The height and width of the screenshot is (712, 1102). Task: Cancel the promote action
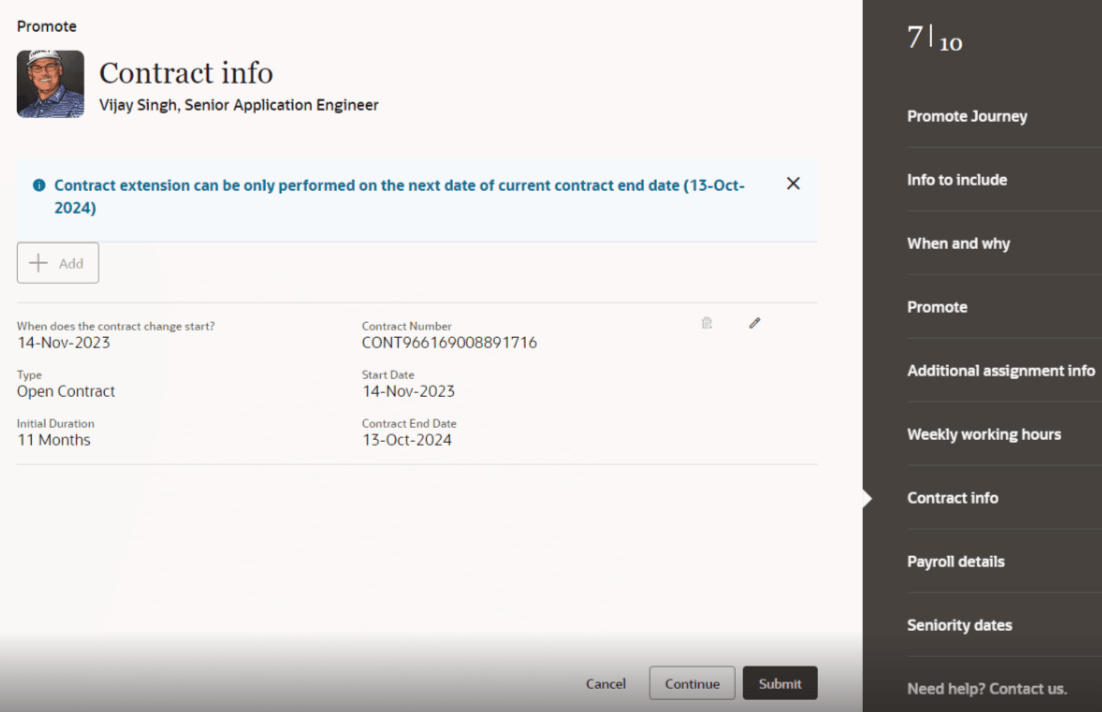coord(605,684)
